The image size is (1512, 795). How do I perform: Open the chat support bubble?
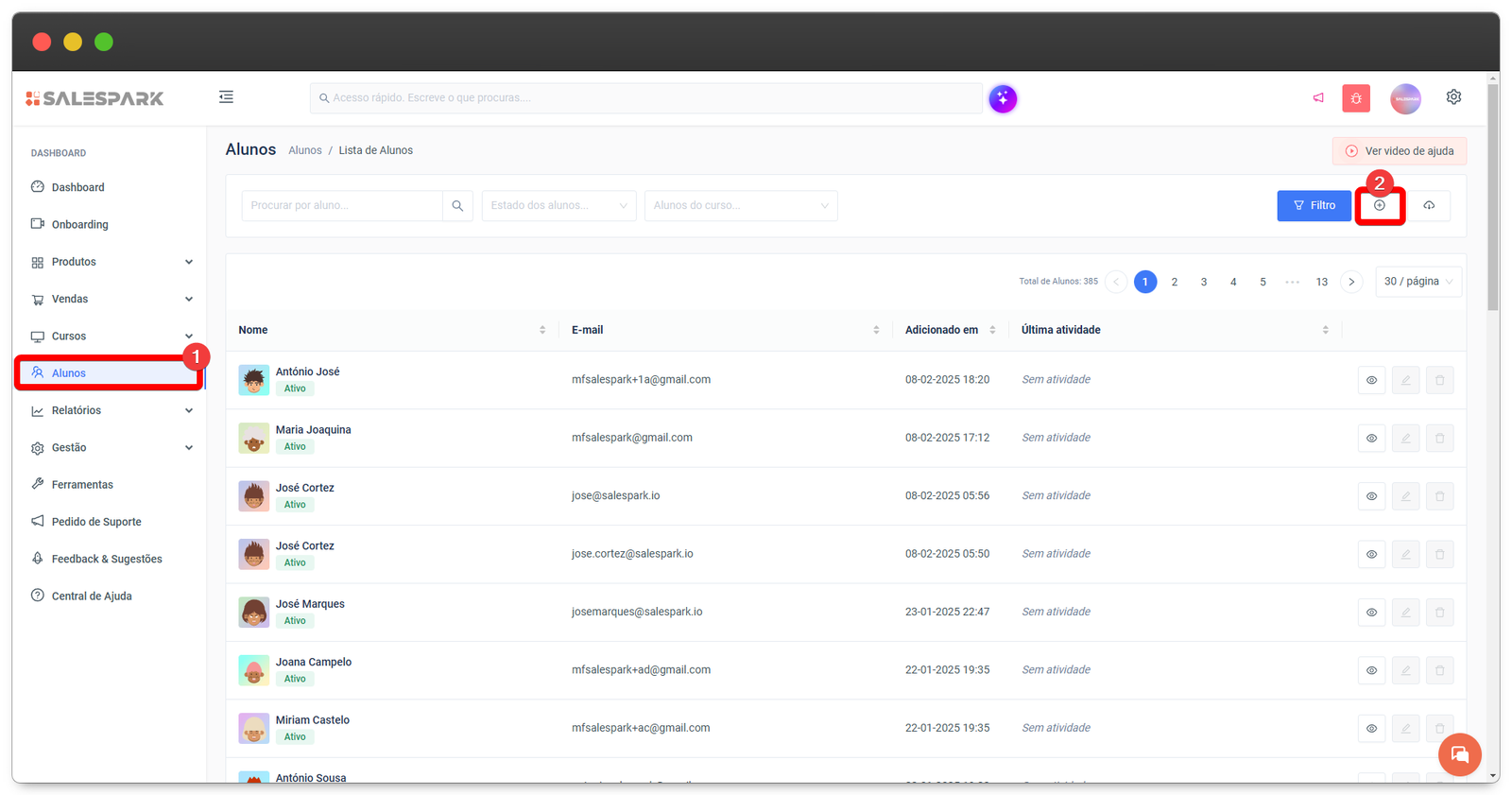1459,754
